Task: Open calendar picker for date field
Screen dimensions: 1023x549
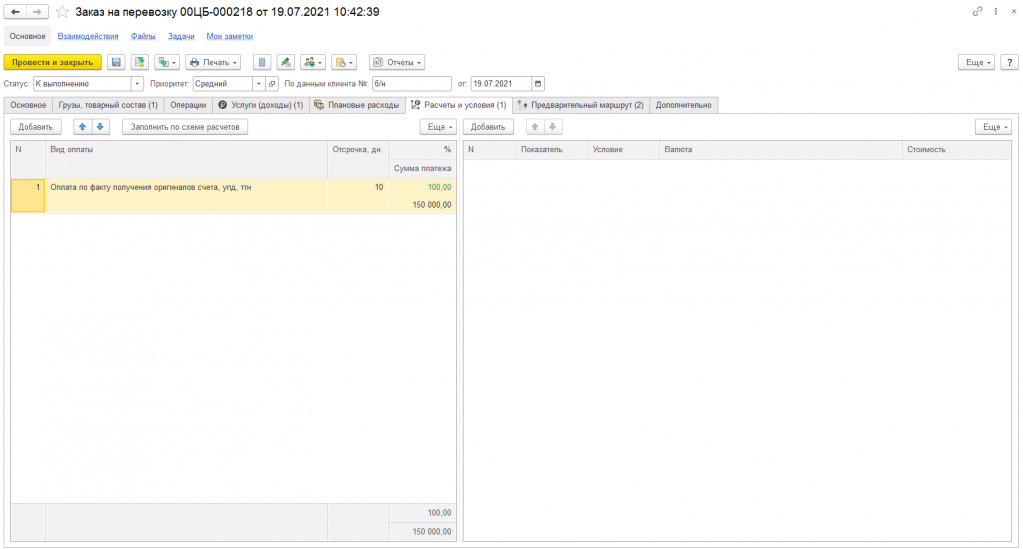Action: point(538,84)
